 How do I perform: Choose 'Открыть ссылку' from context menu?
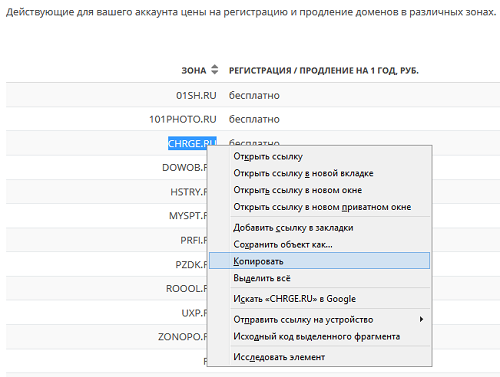[319, 156]
